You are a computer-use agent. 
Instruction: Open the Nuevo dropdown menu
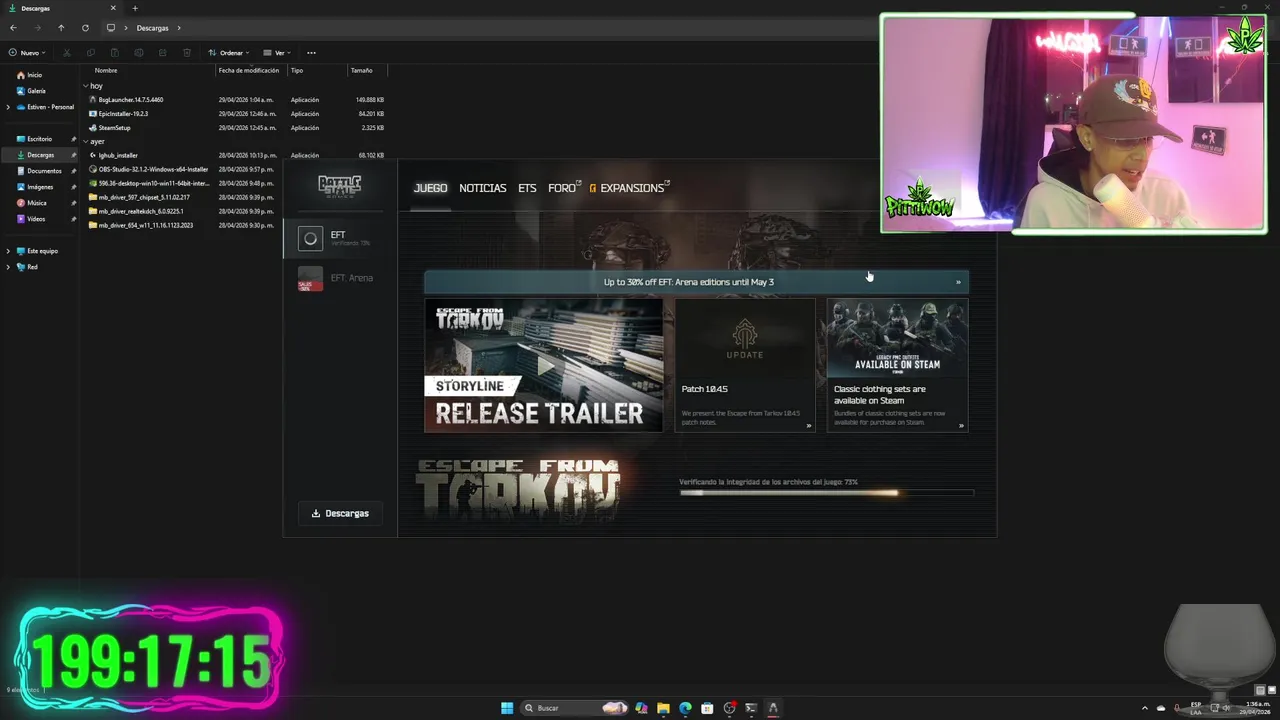click(25, 53)
